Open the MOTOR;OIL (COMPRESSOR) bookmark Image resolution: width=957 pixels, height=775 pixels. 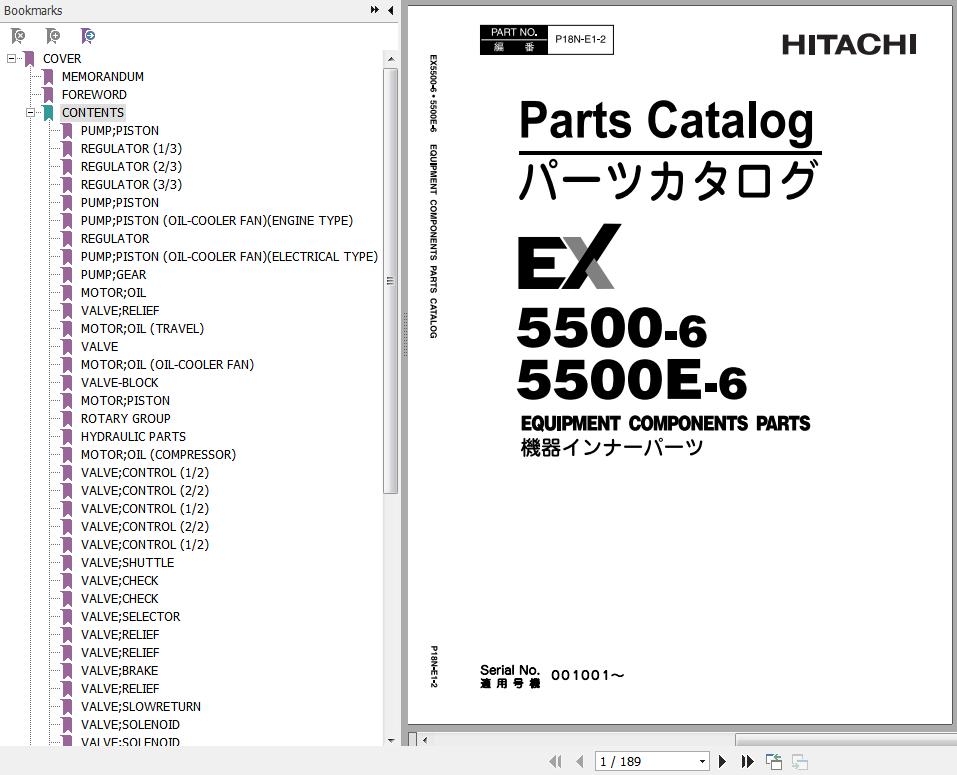(x=158, y=455)
